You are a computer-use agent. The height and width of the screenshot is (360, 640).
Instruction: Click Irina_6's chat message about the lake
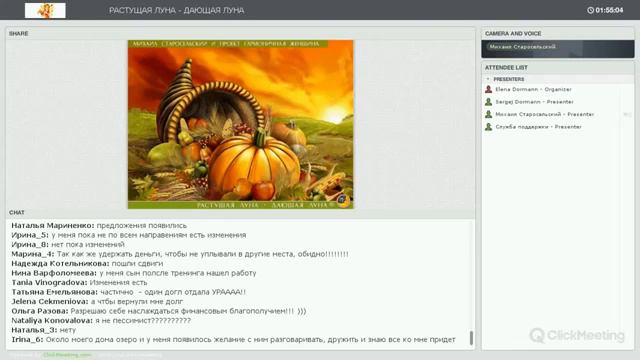(233, 340)
